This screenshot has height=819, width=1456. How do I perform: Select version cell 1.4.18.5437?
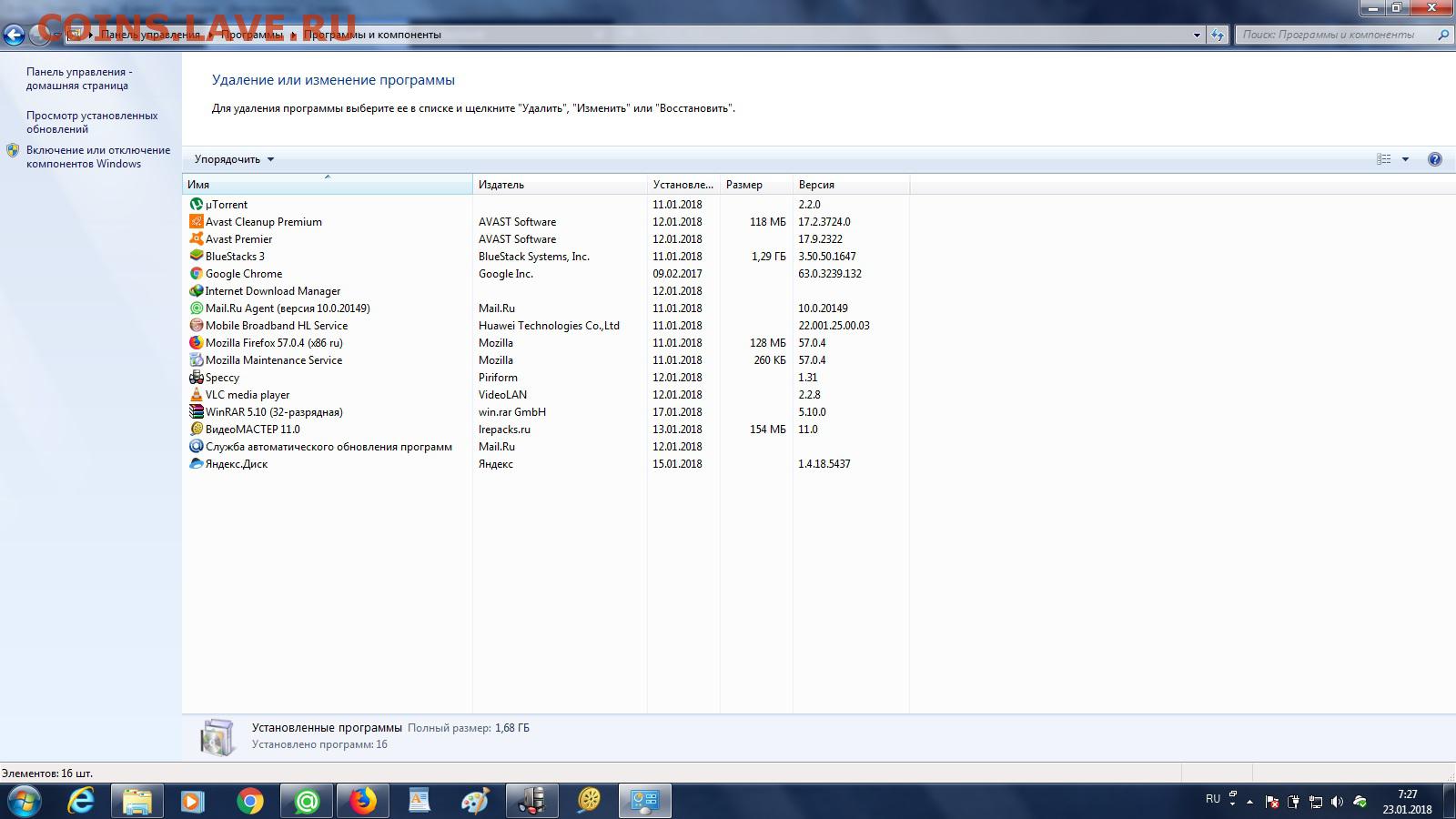[824, 464]
